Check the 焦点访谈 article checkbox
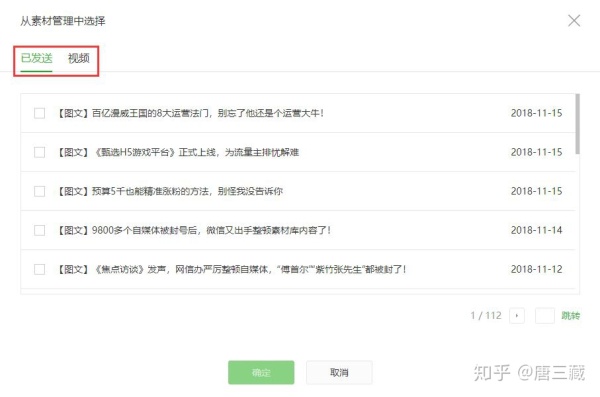This screenshot has width=600, height=397. coord(39,270)
